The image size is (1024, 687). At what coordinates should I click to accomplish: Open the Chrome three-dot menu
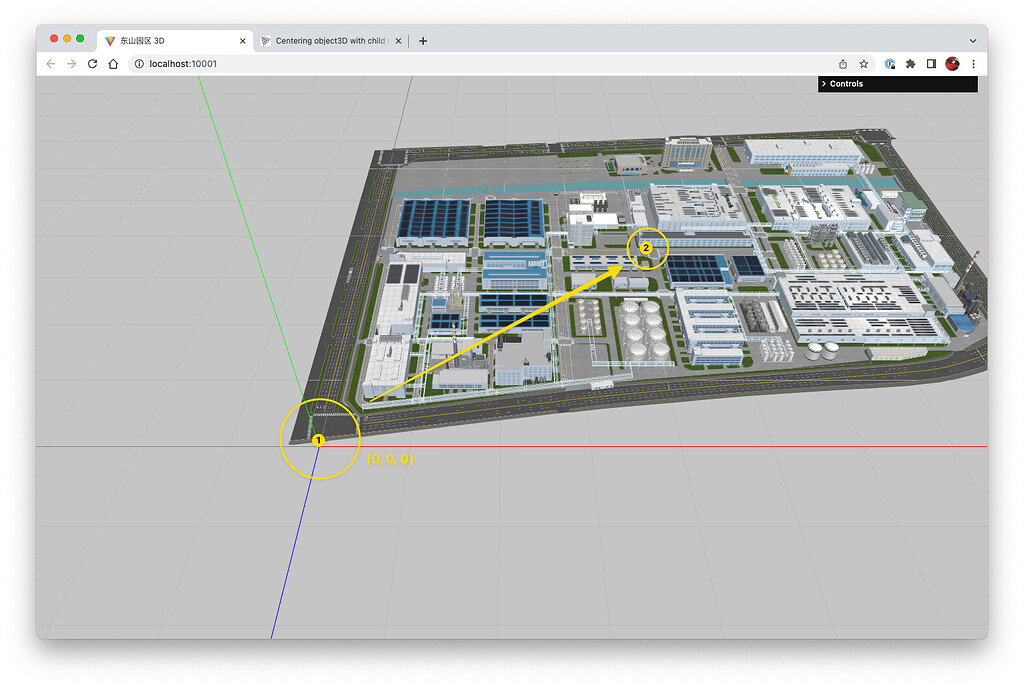point(973,63)
